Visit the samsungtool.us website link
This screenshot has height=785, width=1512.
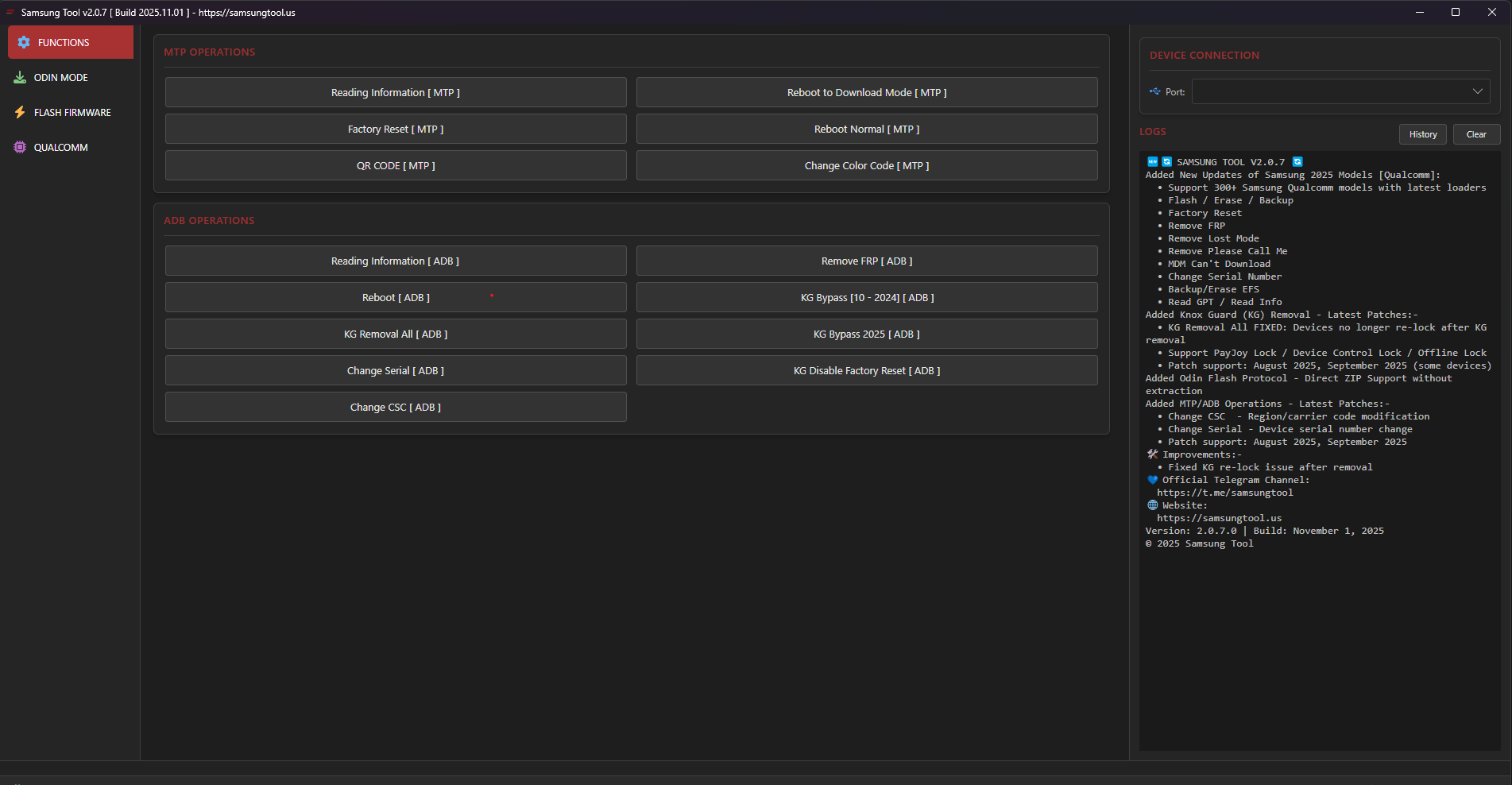point(1220,517)
